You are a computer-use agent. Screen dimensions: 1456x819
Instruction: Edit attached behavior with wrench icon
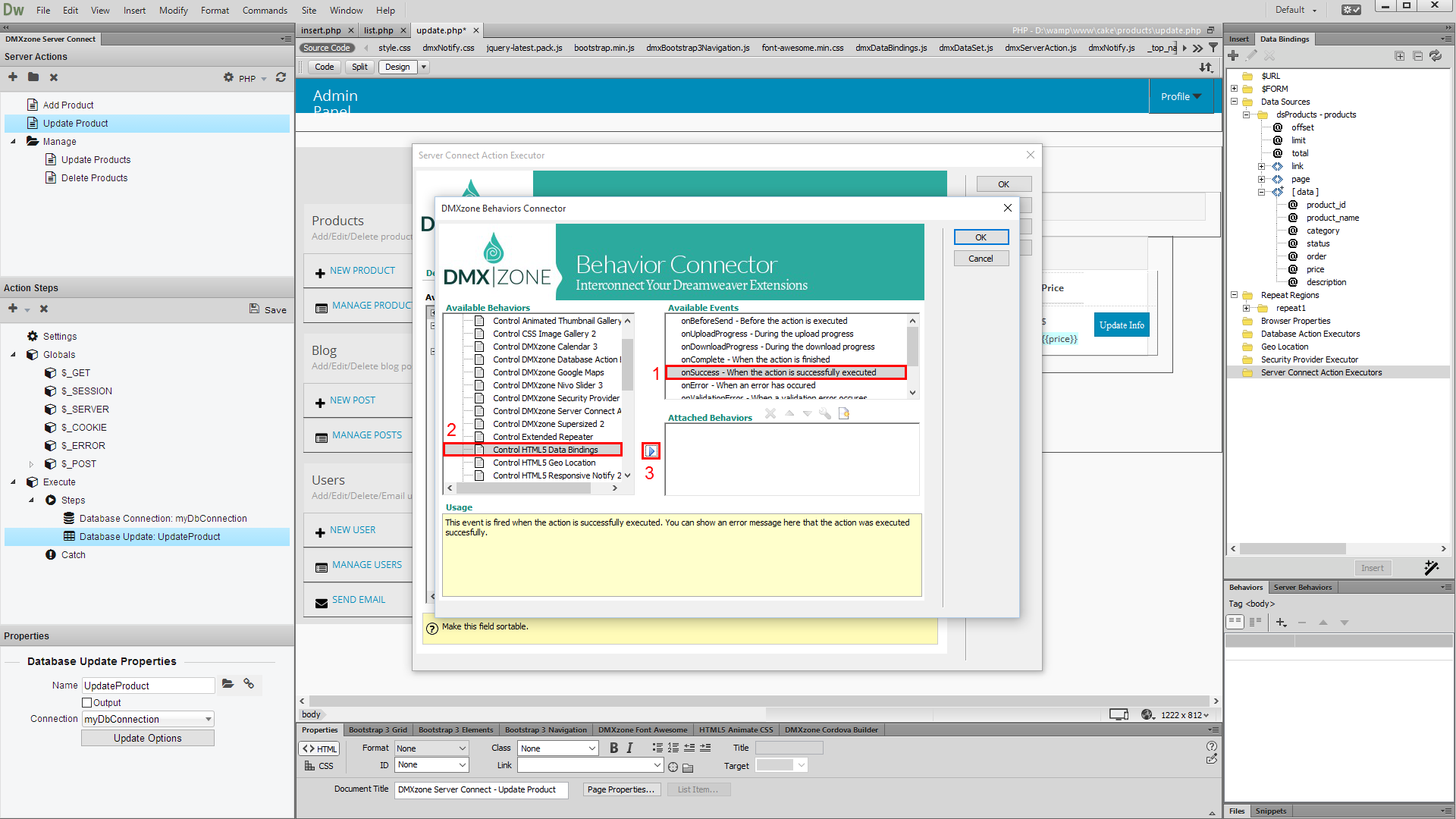pyautogui.click(x=825, y=413)
